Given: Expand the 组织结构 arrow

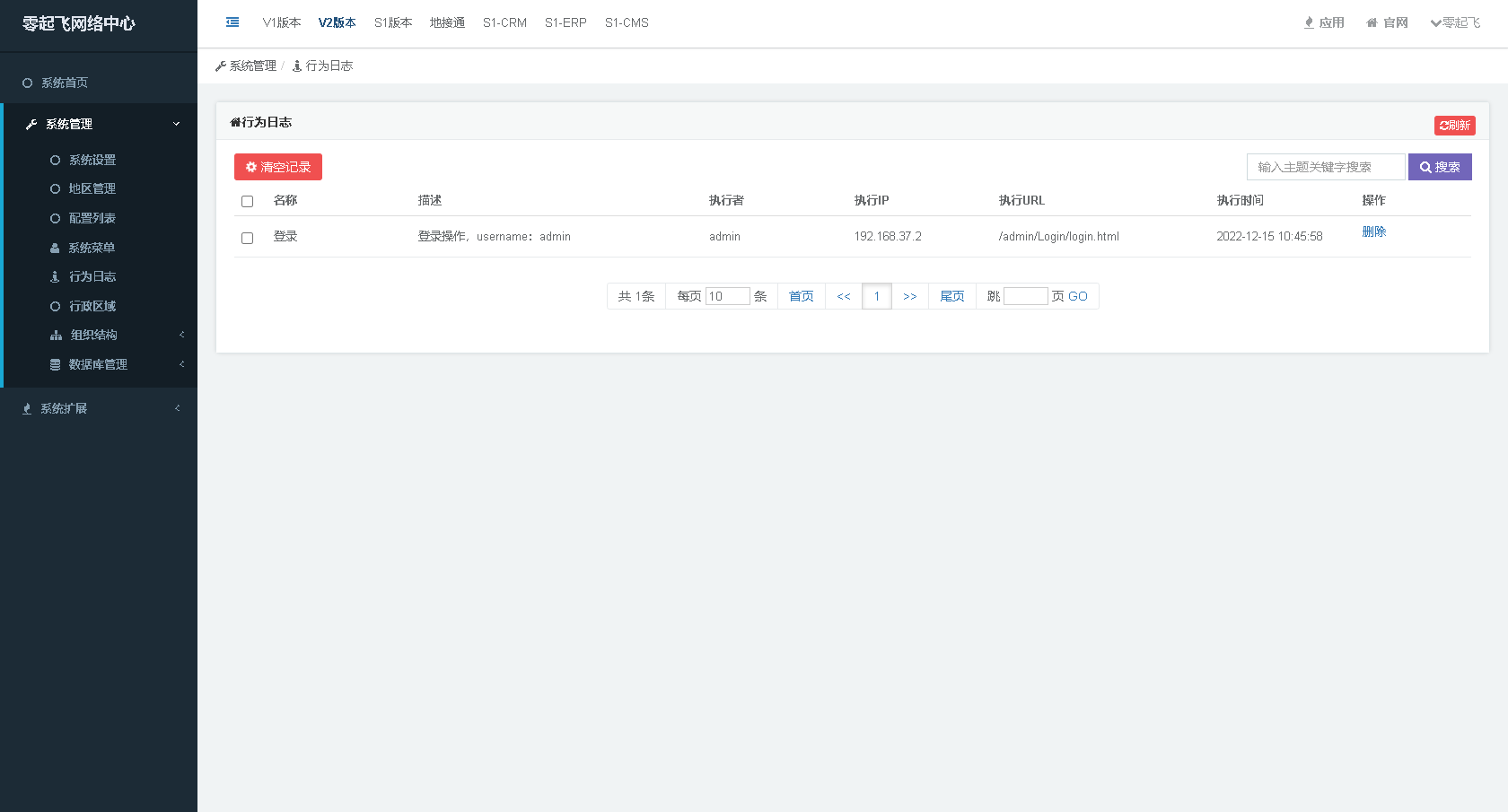Looking at the screenshot, I should click(182, 335).
